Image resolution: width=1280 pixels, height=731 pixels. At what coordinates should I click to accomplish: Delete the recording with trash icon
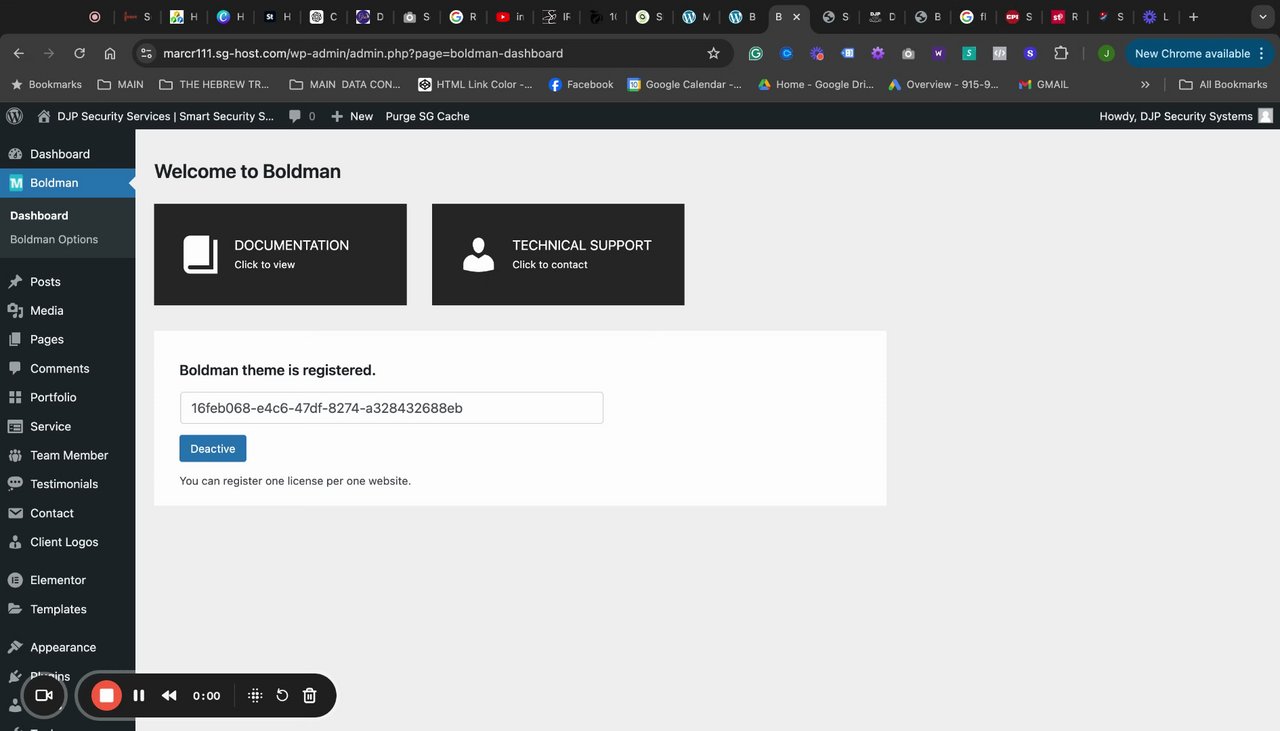pyautogui.click(x=310, y=695)
